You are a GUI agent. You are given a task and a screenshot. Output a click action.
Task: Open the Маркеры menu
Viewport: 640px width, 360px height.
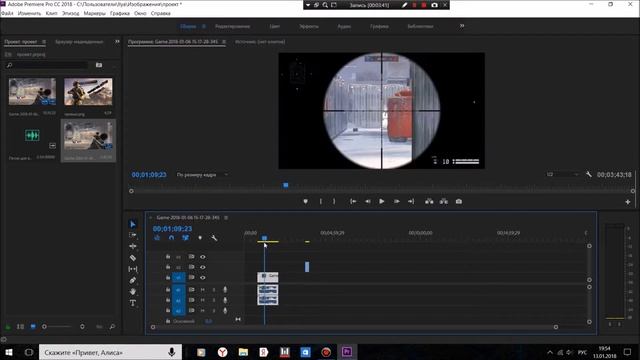pos(94,13)
